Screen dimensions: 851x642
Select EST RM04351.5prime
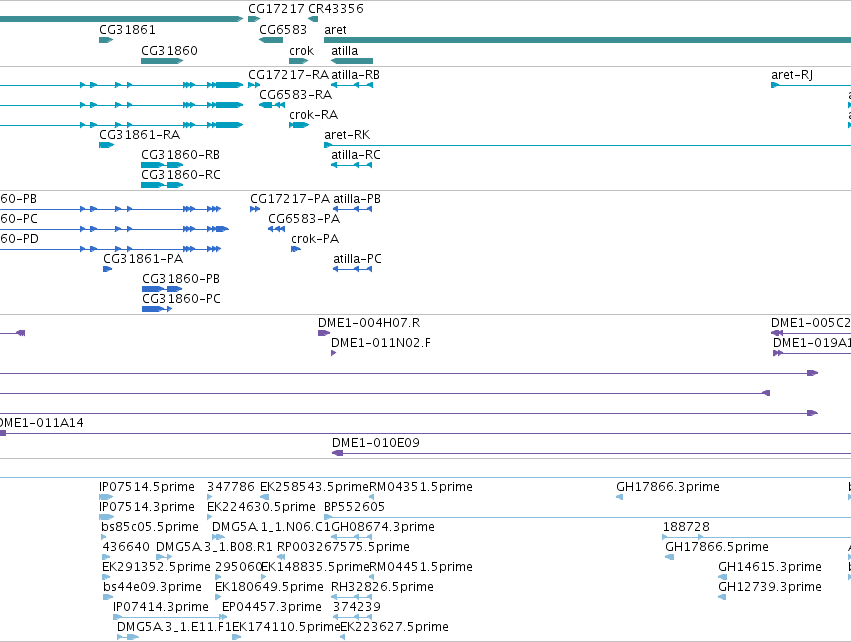click(372, 497)
